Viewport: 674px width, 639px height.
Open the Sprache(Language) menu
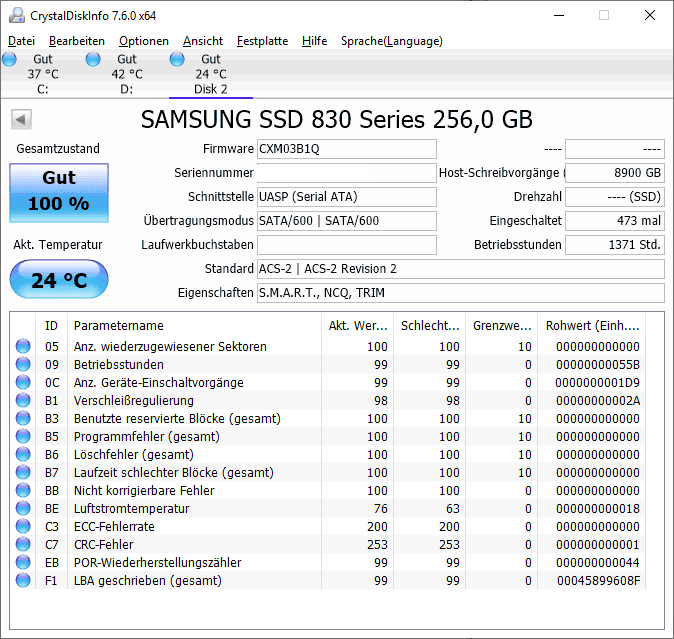point(392,41)
